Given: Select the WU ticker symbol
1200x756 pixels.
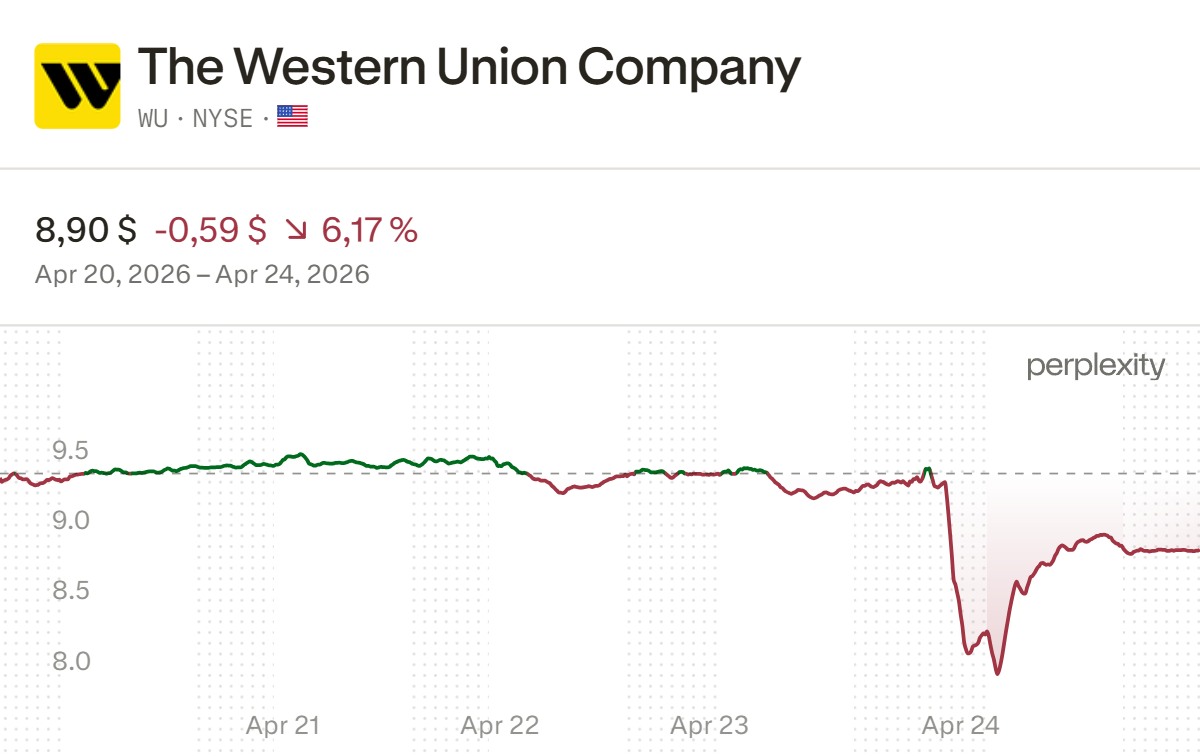Looking at the screenshot, I should tap(152, 118).
